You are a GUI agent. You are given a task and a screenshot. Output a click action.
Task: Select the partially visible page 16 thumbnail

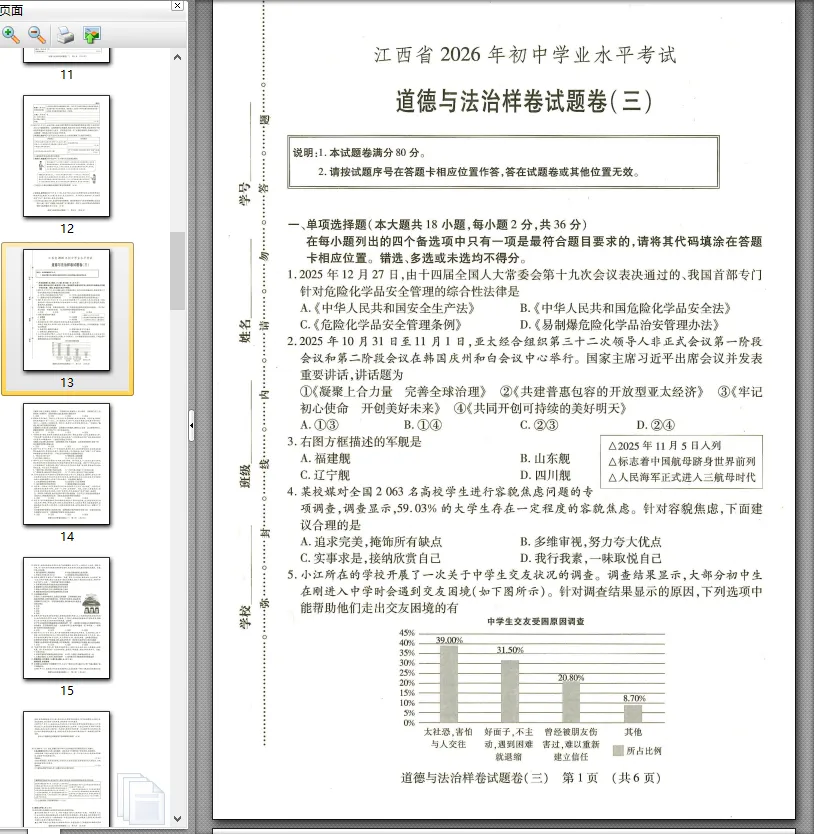tap(65, 775)
